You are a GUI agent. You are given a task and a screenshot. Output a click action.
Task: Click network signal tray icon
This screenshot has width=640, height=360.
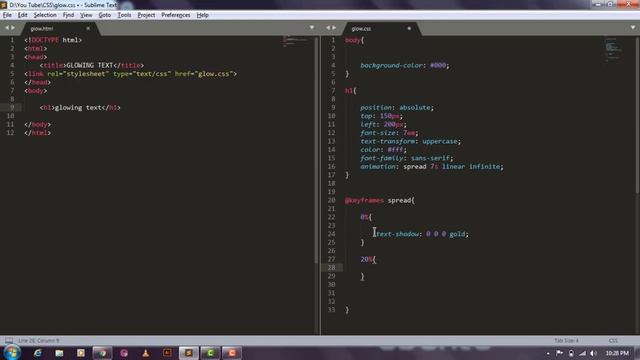pyautogui.click(x=582, y=353)
